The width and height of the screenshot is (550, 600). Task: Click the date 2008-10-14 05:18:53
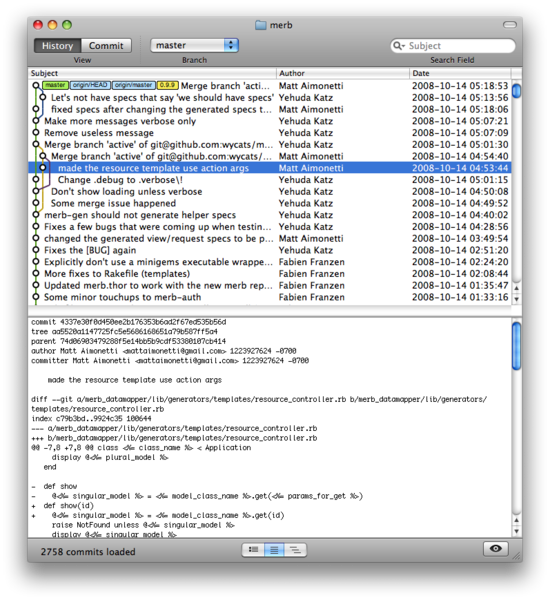460,86
